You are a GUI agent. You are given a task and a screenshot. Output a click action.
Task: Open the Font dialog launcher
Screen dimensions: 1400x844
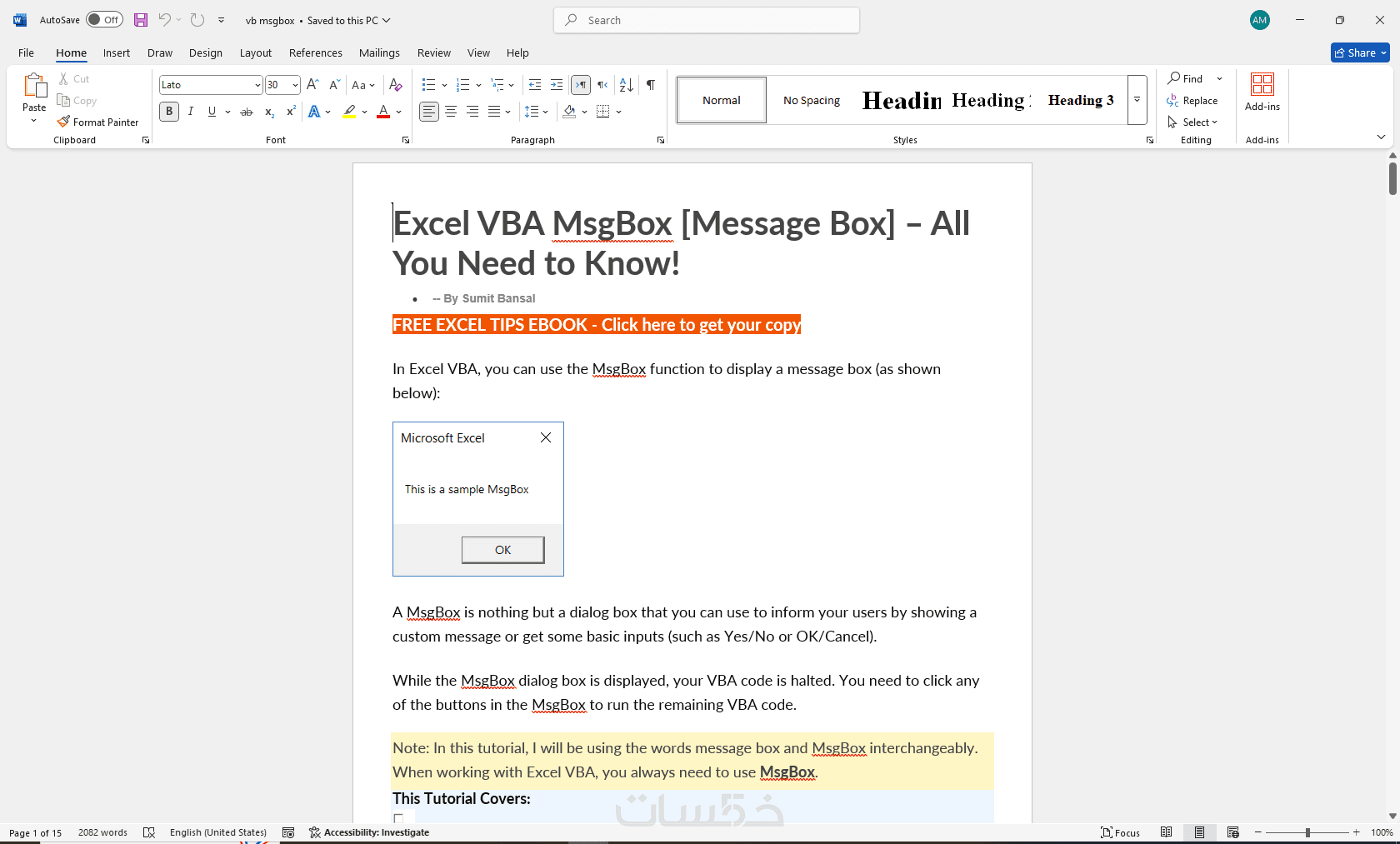406,140
